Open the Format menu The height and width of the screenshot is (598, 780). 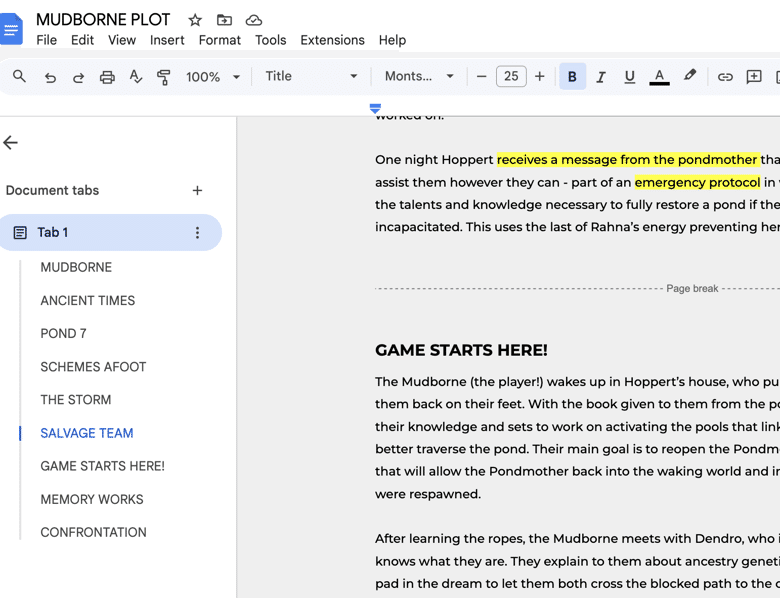click(x=219, y=40)
